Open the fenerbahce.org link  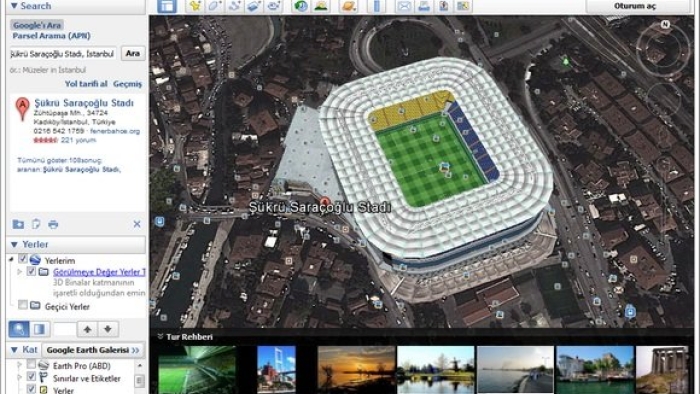pyautogui.click(x=115, y=131)
